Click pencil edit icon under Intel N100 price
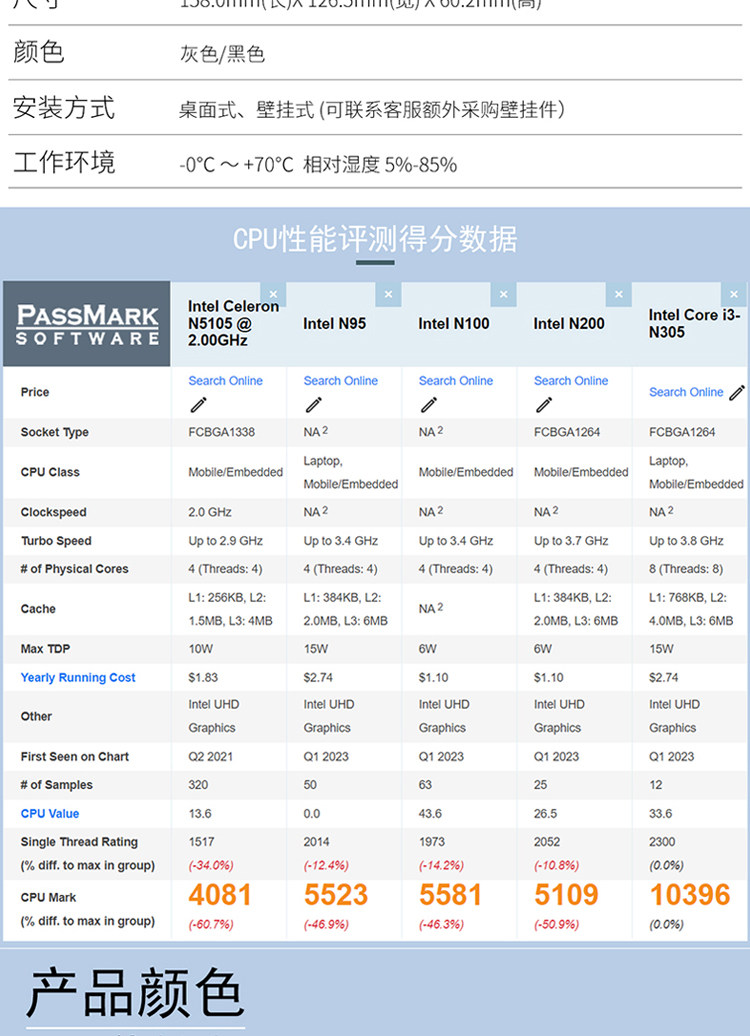Viewport: 750px width, 1036px height. pyautogui.click(x=429, y=404)
